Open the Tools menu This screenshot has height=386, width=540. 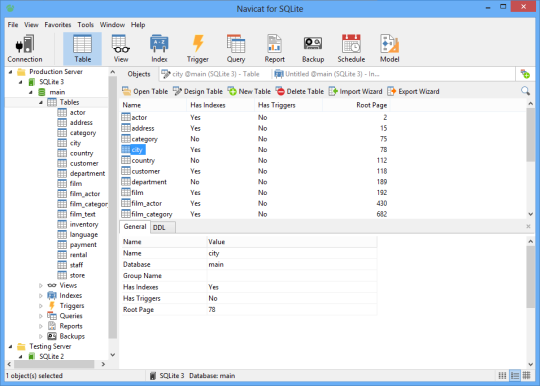pyautogui.click(x=85, y=25)
